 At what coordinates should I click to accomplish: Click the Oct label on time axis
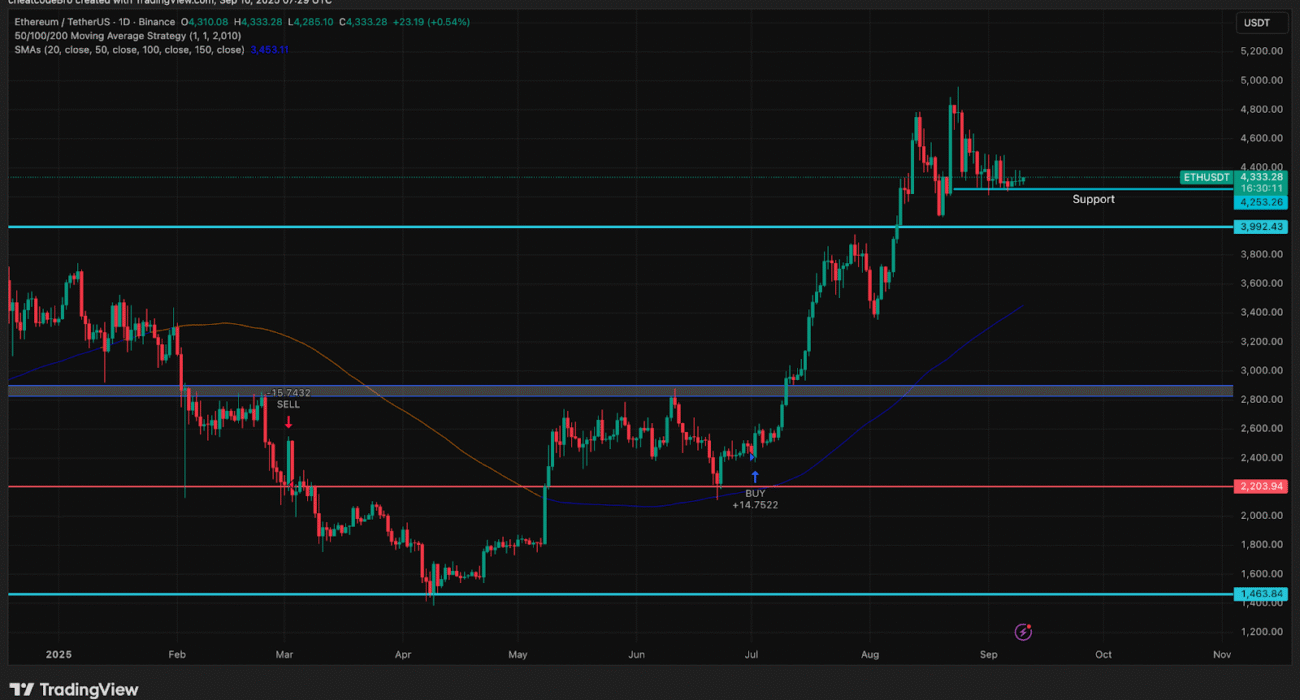point(1103,655)
